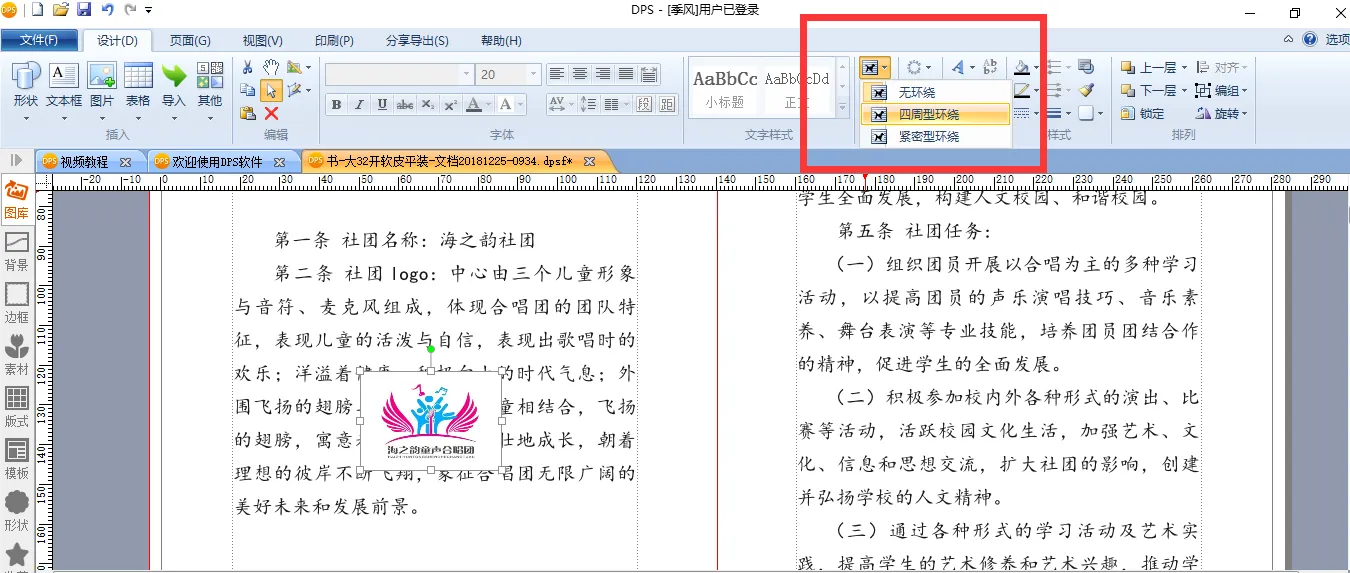Open the 文件(F) file menu
Viewport: 1350px width, 573px height.
[x=39, y=41]
